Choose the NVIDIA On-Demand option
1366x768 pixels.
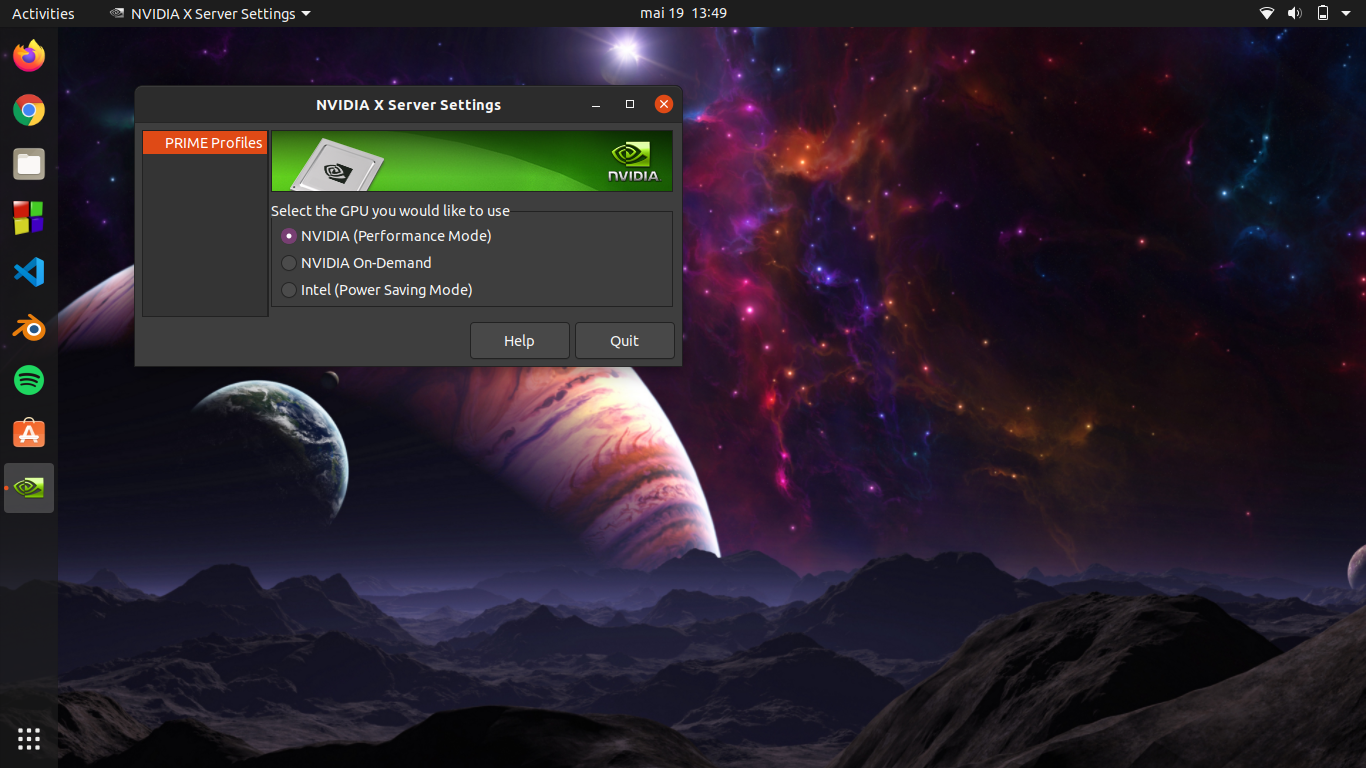pyautogui.click(x=289, y=263)
